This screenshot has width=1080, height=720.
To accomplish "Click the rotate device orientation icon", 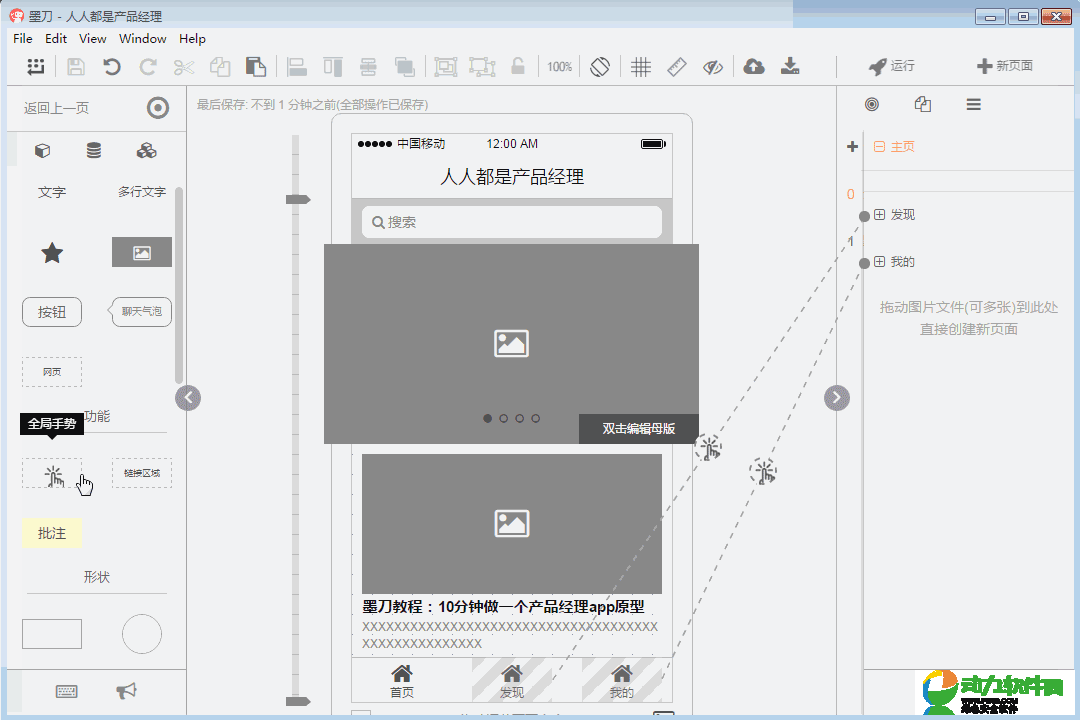I will coord(600,66).
